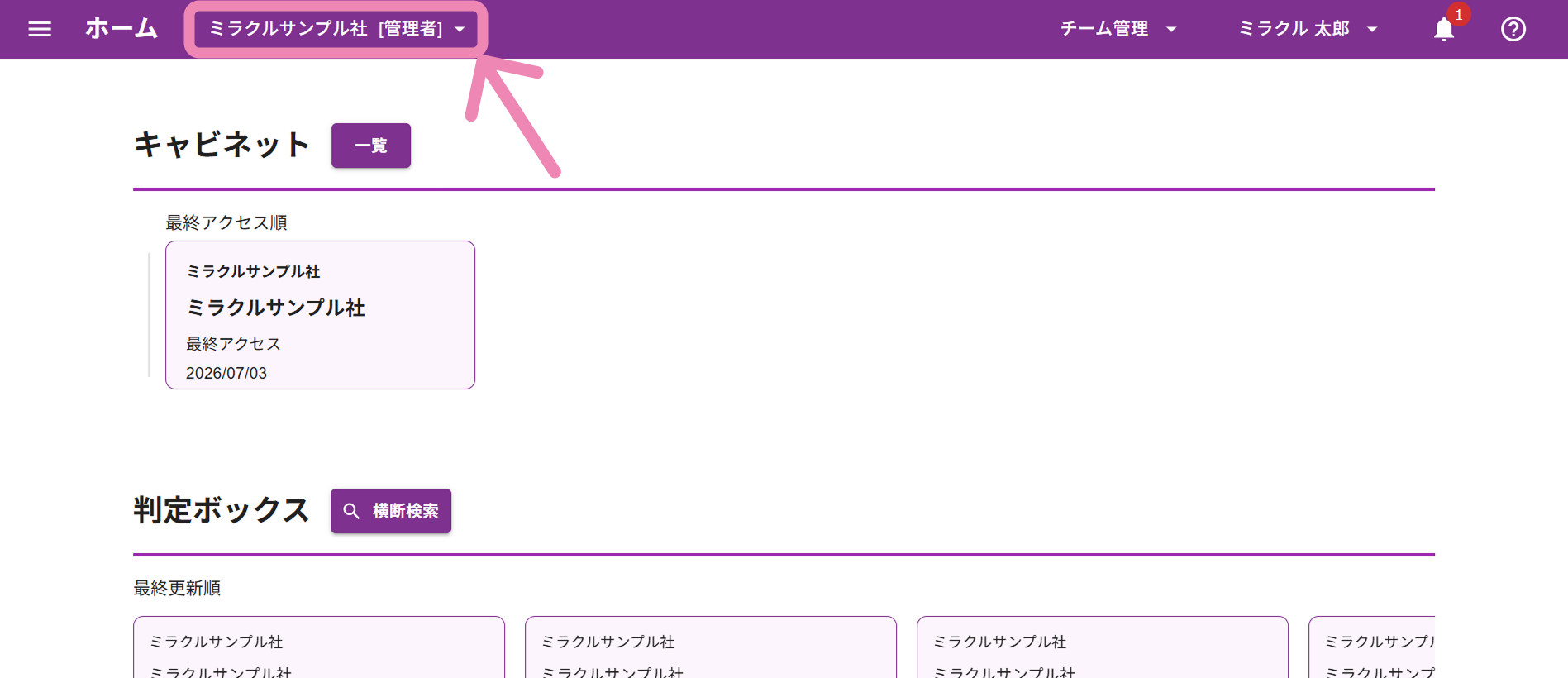Open the notifications bell
The image size is (1568, 678).
[x=1444, y=29]
